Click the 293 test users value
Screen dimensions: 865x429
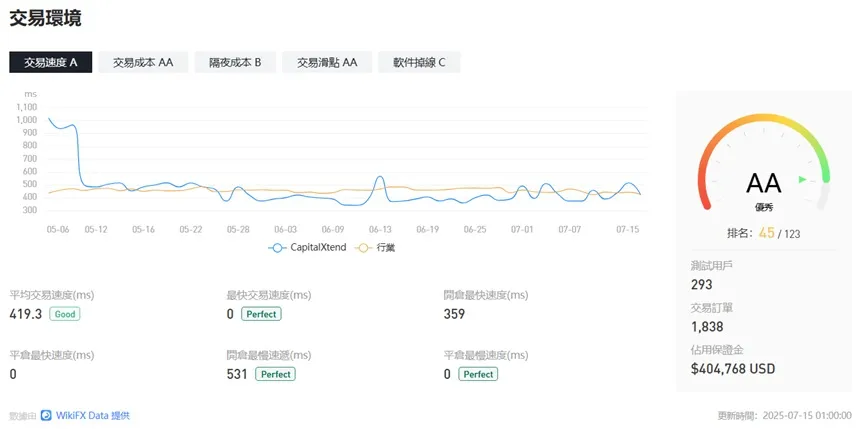(x=702, y=285)
